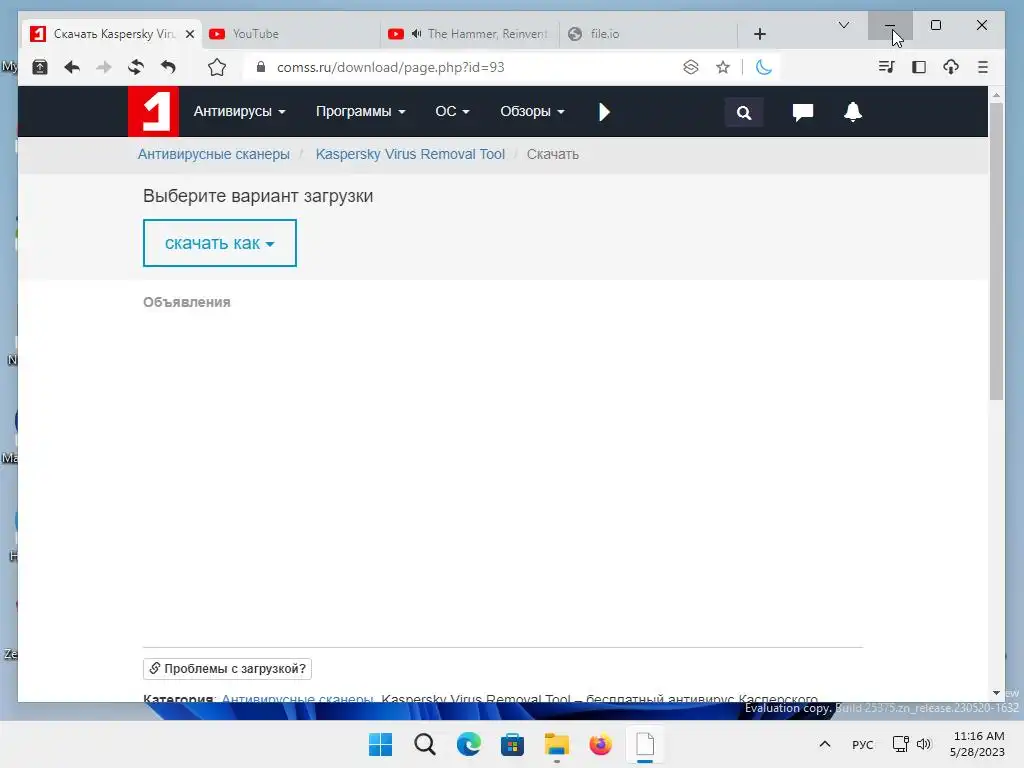Expand the скачать как dropdown button

[x=219, y=243]
